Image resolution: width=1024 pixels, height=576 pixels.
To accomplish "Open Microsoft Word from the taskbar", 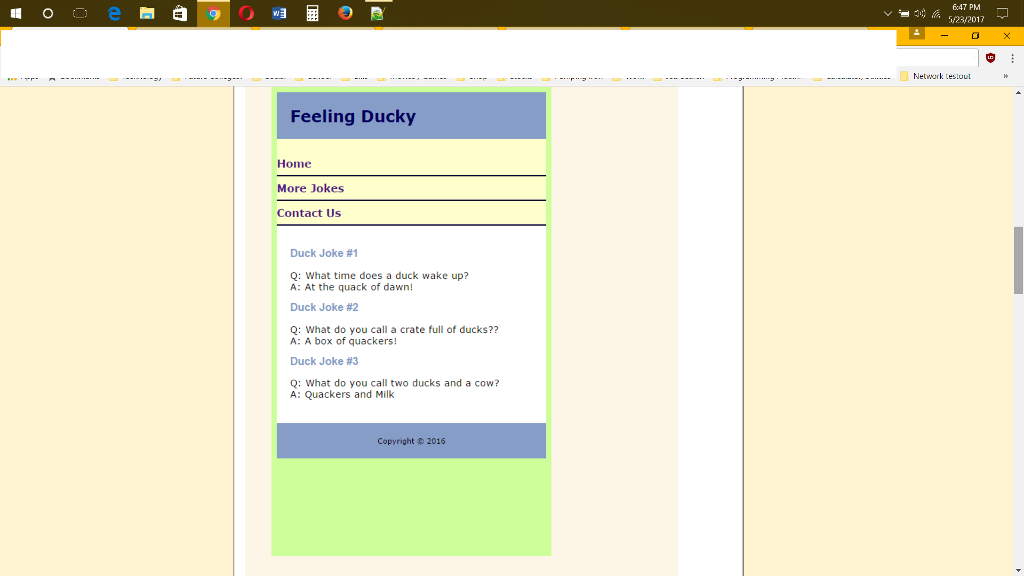I will click(x=279, y=14).
